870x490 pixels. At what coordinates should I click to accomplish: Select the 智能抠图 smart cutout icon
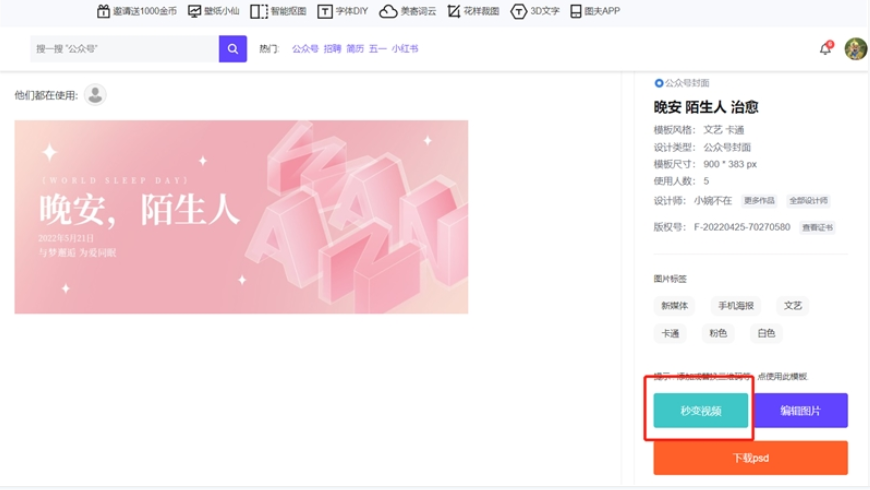coord(259,12)
